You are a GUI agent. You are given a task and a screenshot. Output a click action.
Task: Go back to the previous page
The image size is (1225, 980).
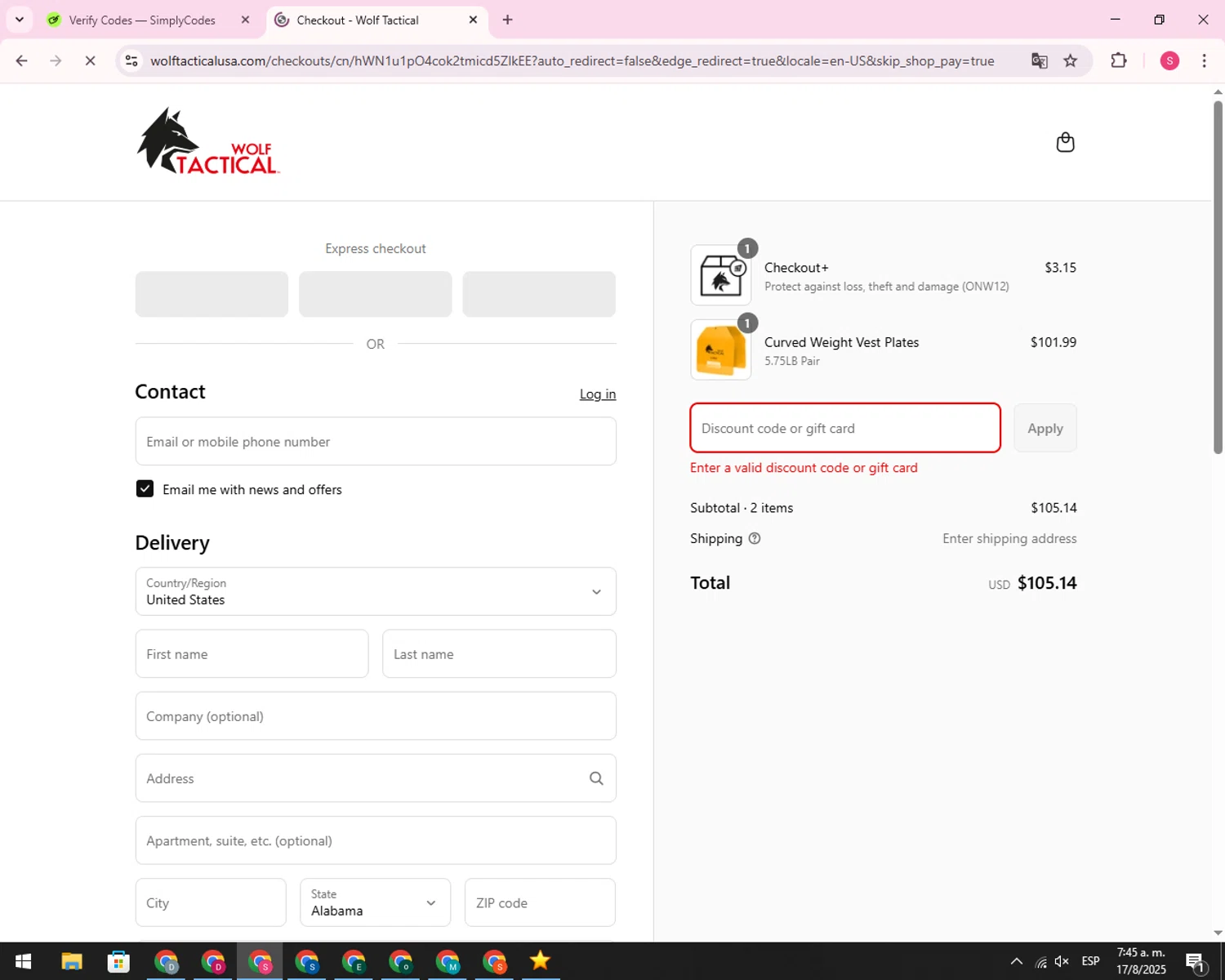pyautogui.click(x=22, y=60)
